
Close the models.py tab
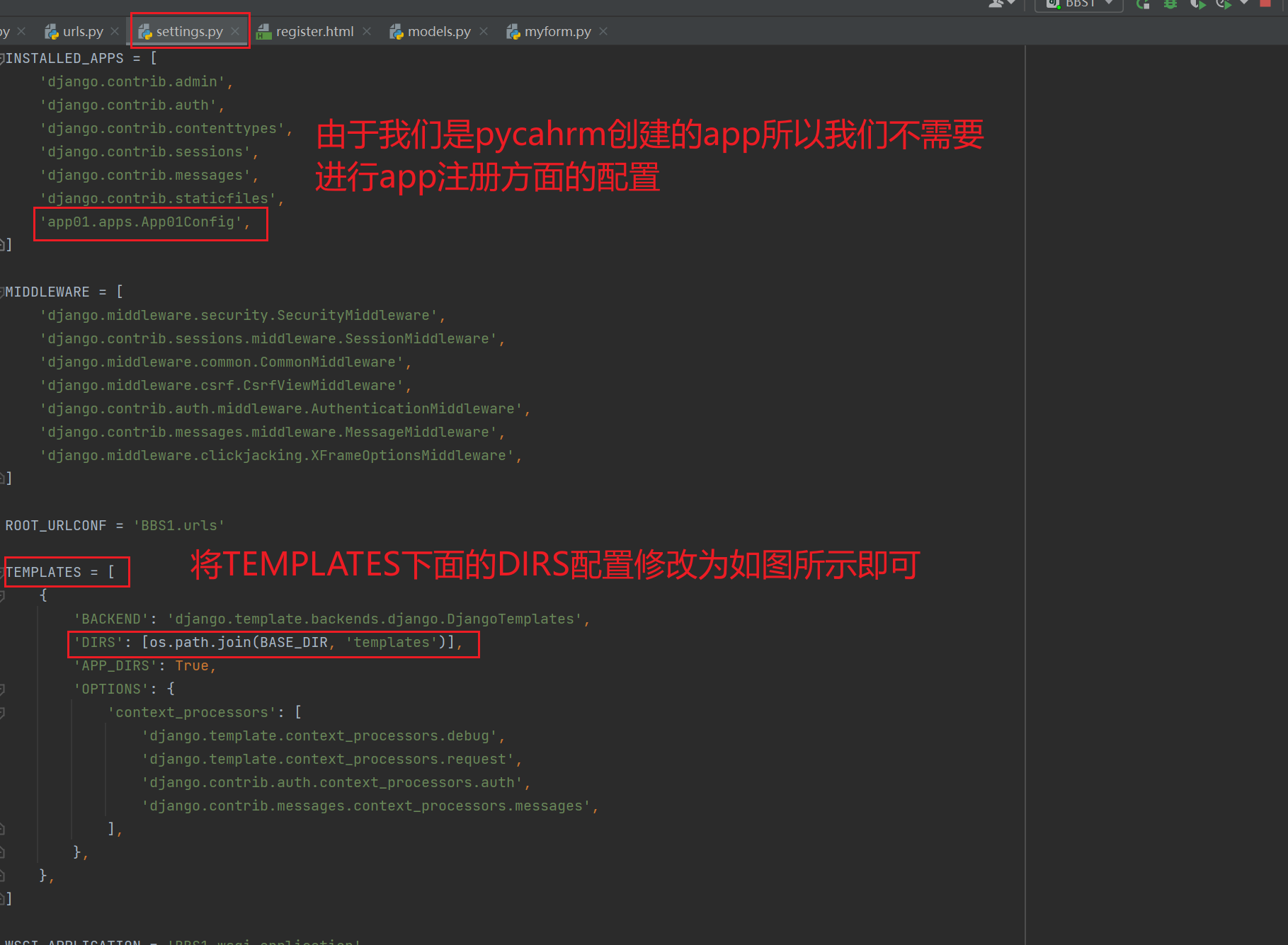coord(484,32)
